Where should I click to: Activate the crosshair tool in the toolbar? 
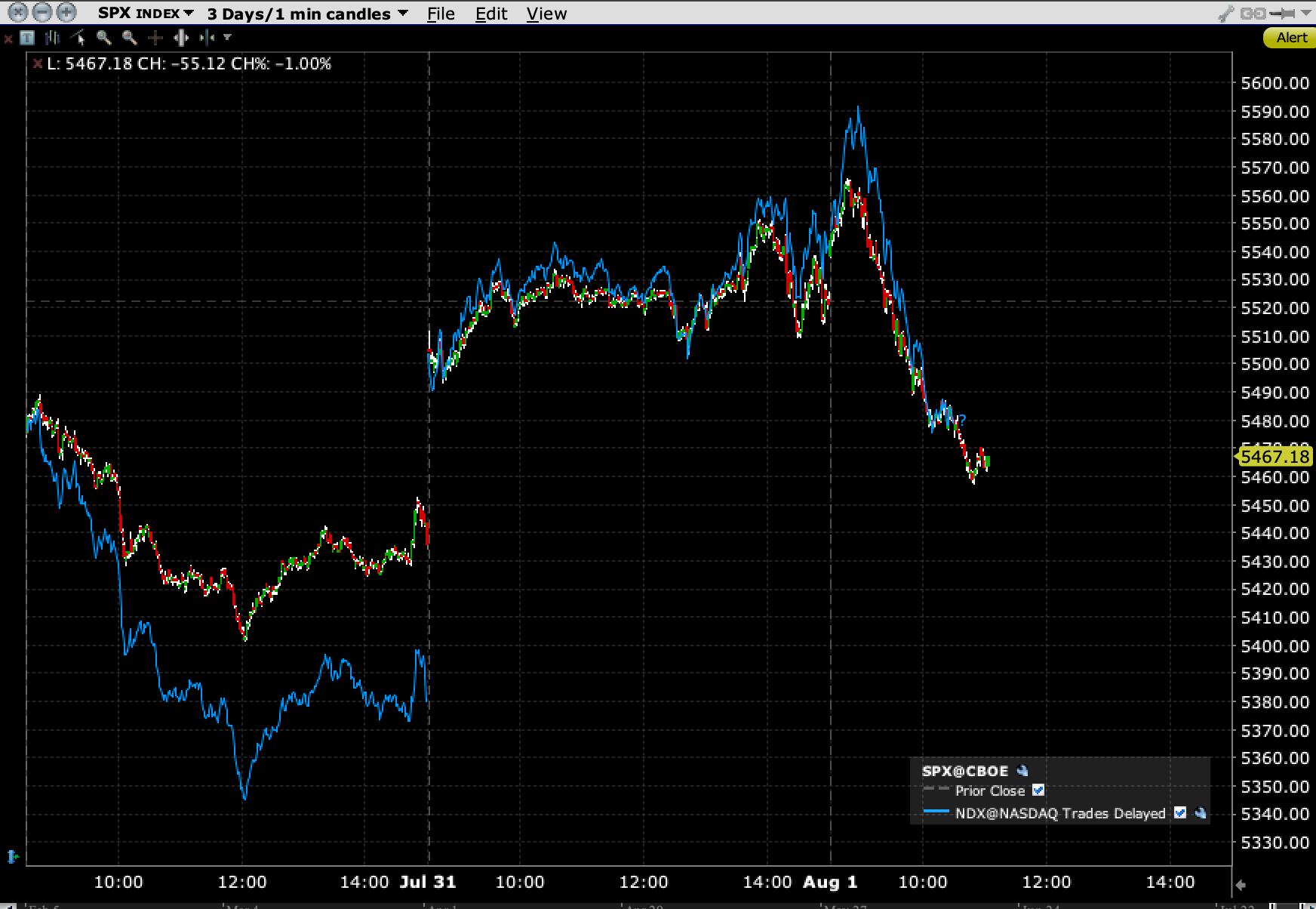point(155,36)
